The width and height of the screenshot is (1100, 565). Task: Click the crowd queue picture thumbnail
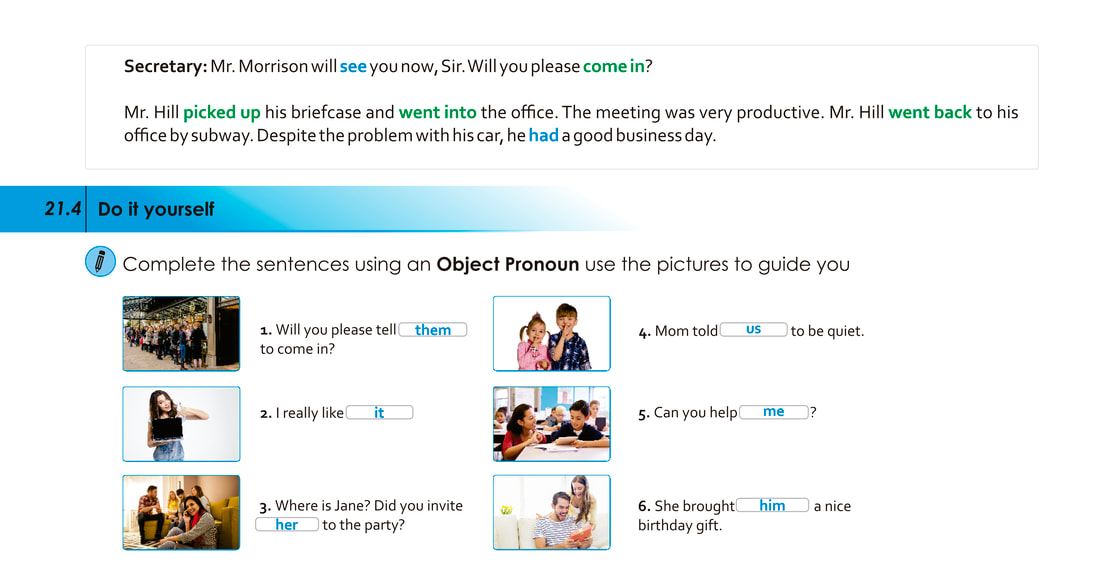click(x=181, y=334)
